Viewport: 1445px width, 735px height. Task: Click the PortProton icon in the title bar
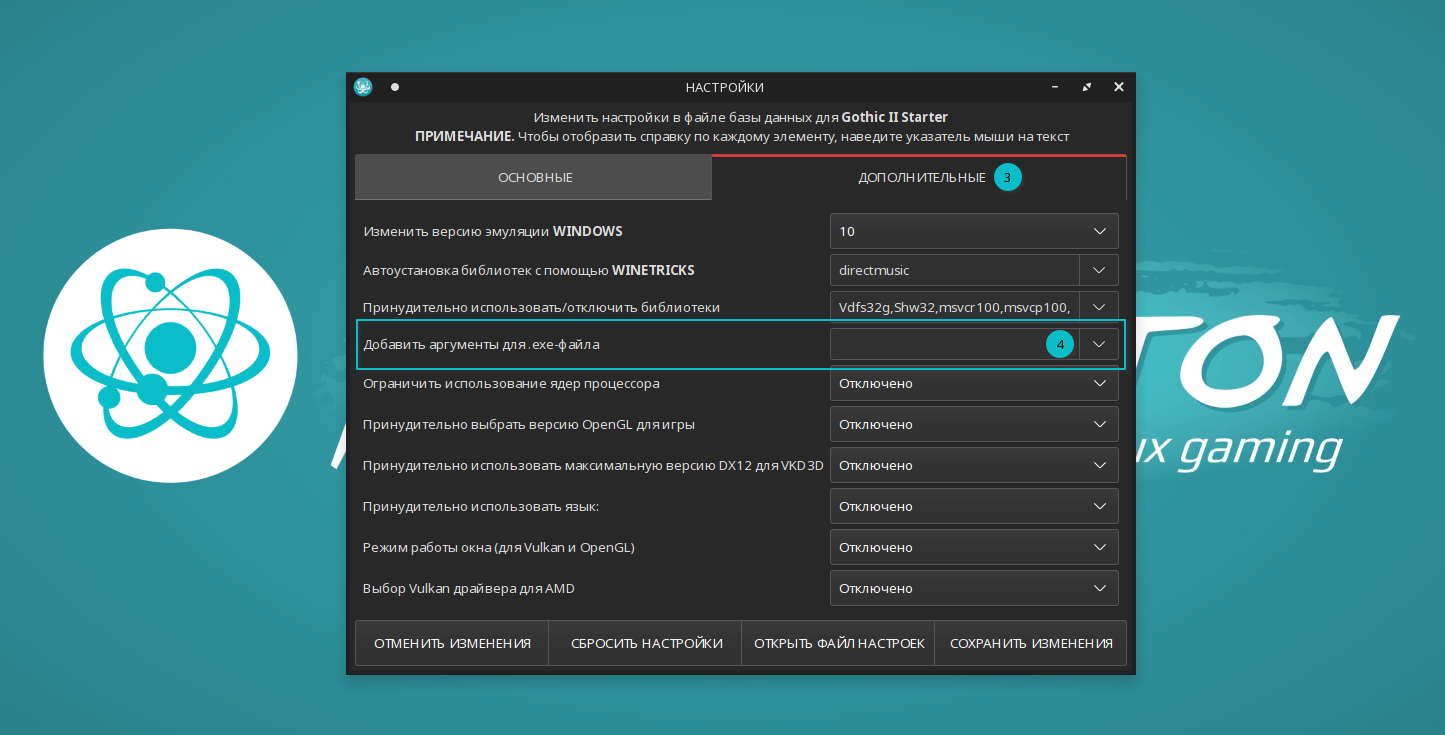tap(363, 87)
